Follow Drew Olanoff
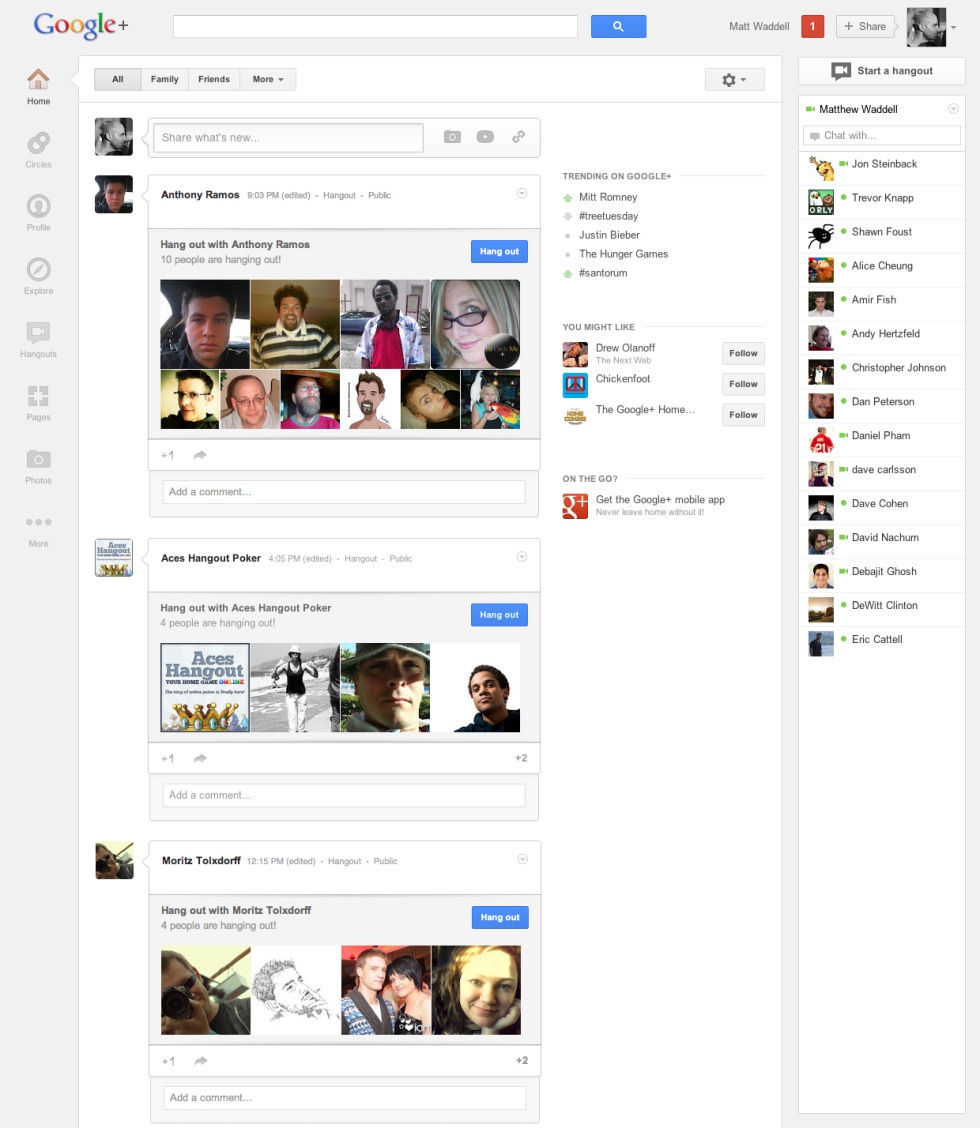 click(x=743, y=353)
